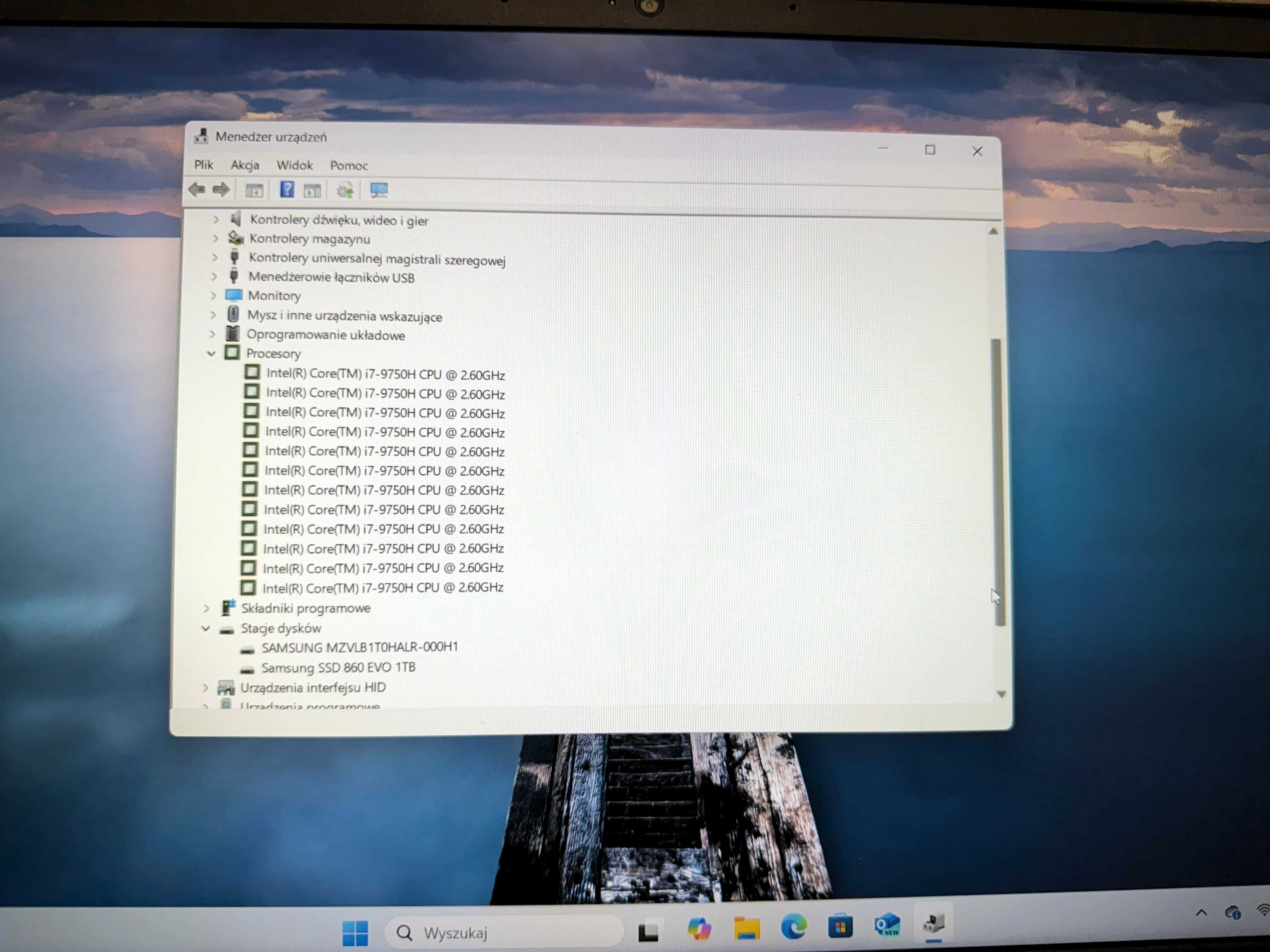The image size is (1270, 952).
Task: Expand Oprogramowanie układowe node
Action: [x=212, y=333]
